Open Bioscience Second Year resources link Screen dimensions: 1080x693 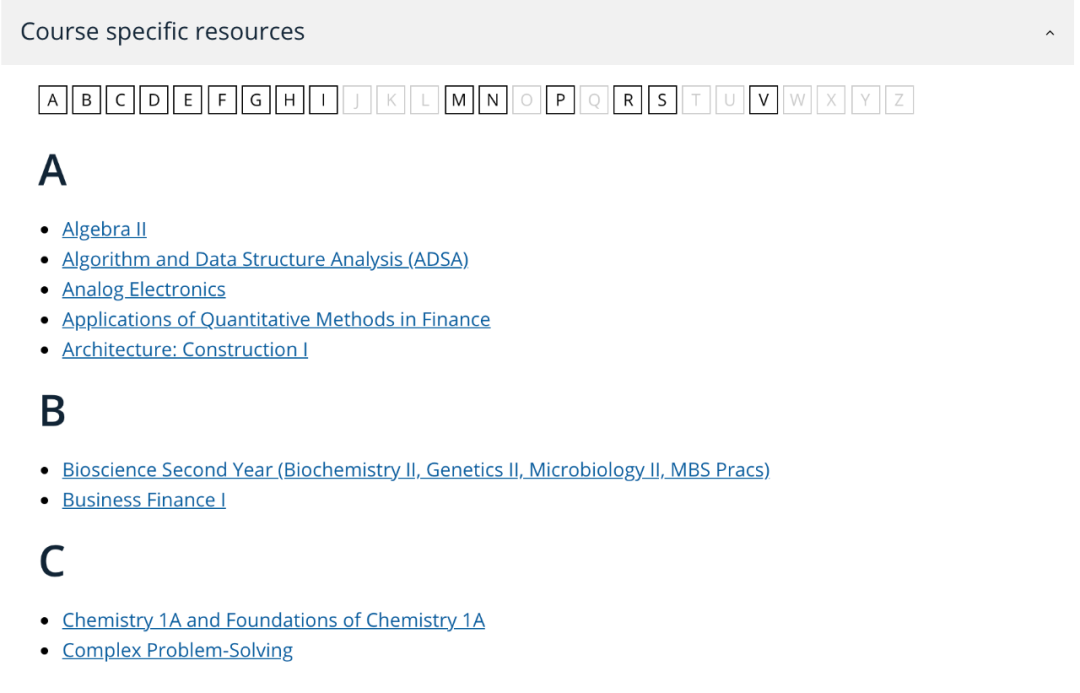(415, 469)
